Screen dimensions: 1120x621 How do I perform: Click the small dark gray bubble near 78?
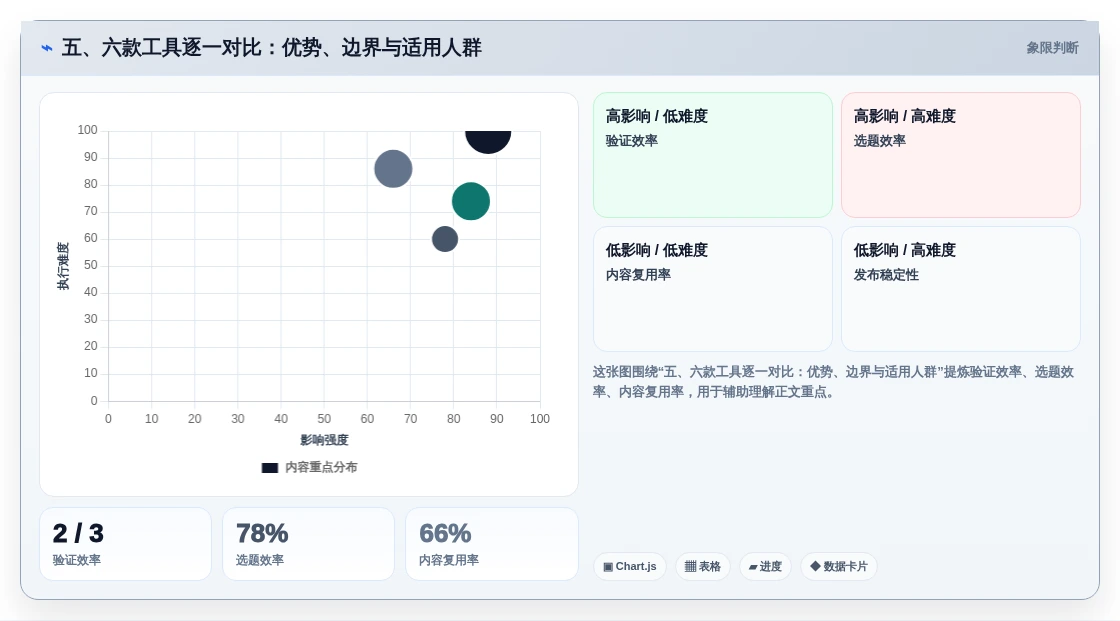click(x=445, y=239)
